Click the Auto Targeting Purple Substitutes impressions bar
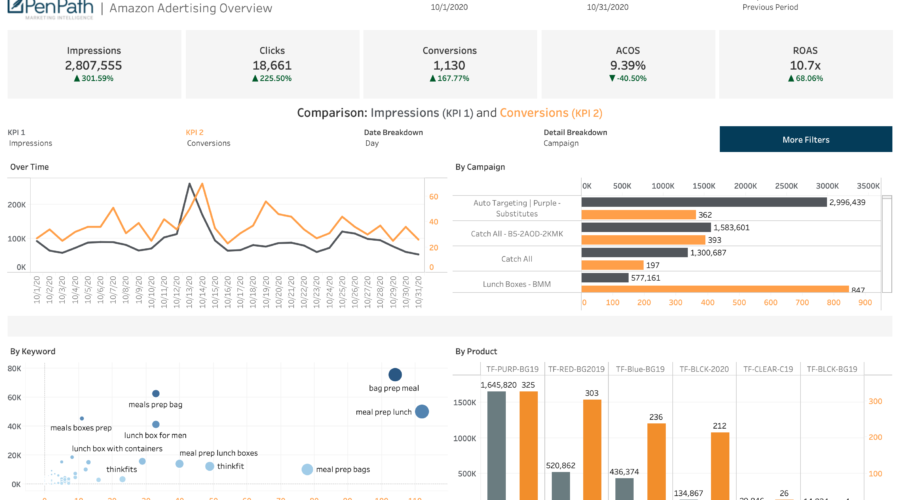 tap(704, 202)
